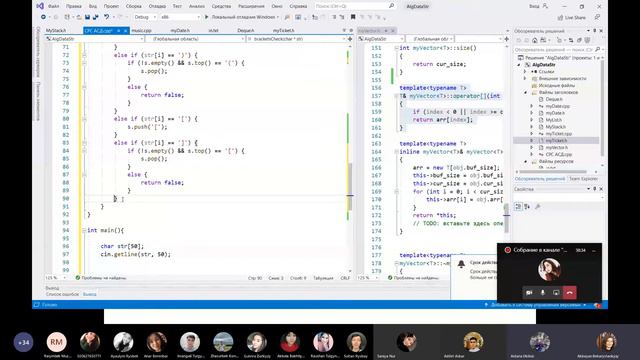
Task: Pin the СРС АСД.cpp tab
Action: pyautogui.click(x=118, y=31)
